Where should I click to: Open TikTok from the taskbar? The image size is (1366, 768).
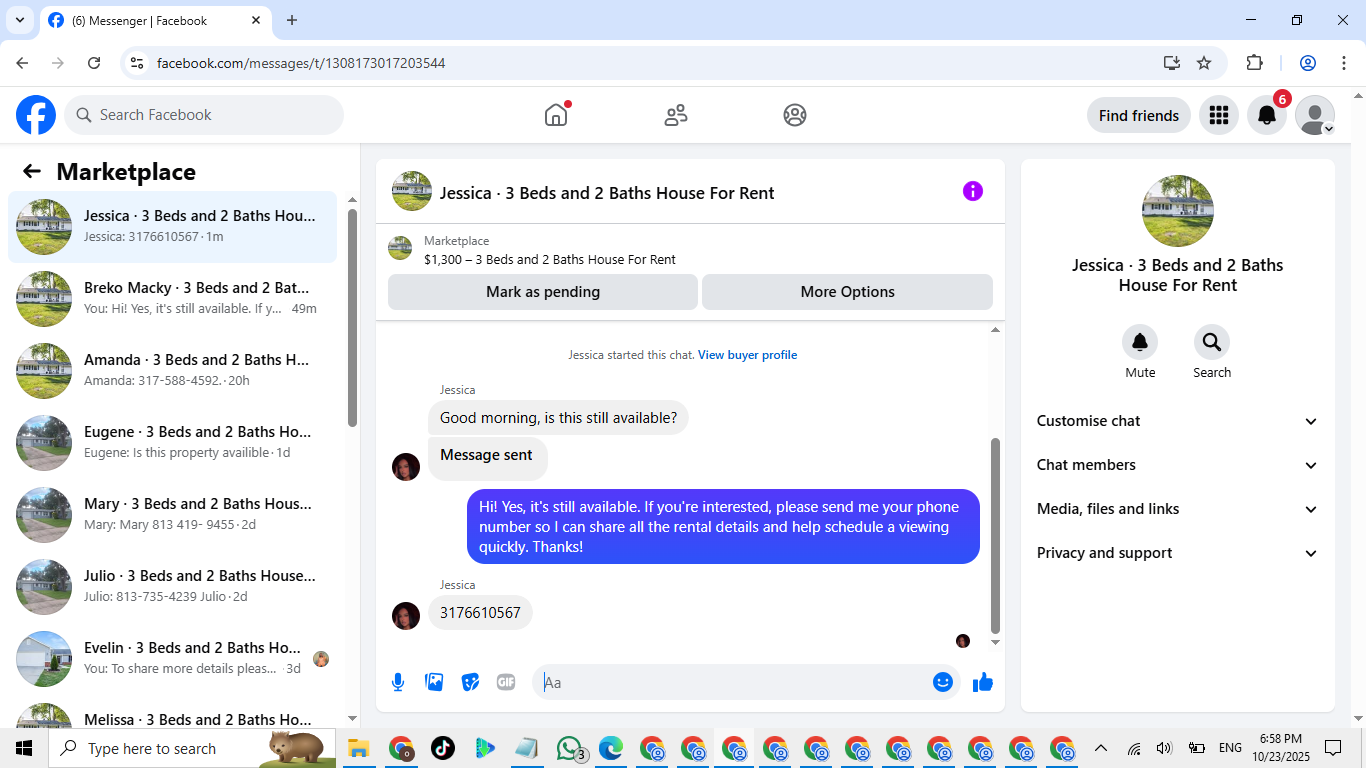point(443,748)
